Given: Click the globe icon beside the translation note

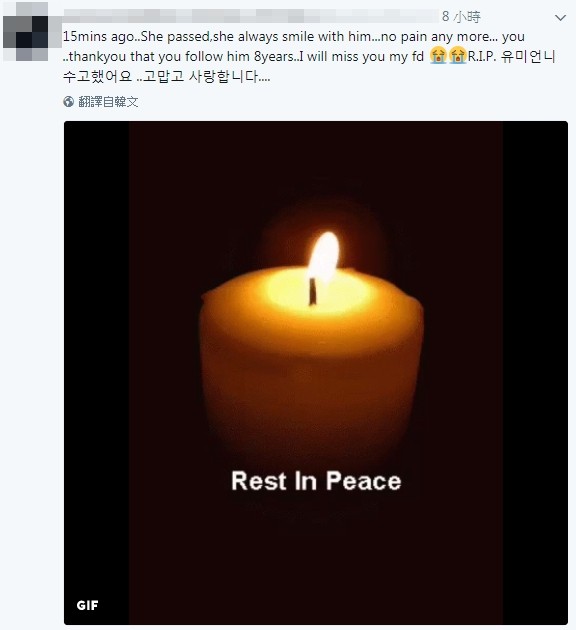Looking at the screenshot, I should 68,102.
